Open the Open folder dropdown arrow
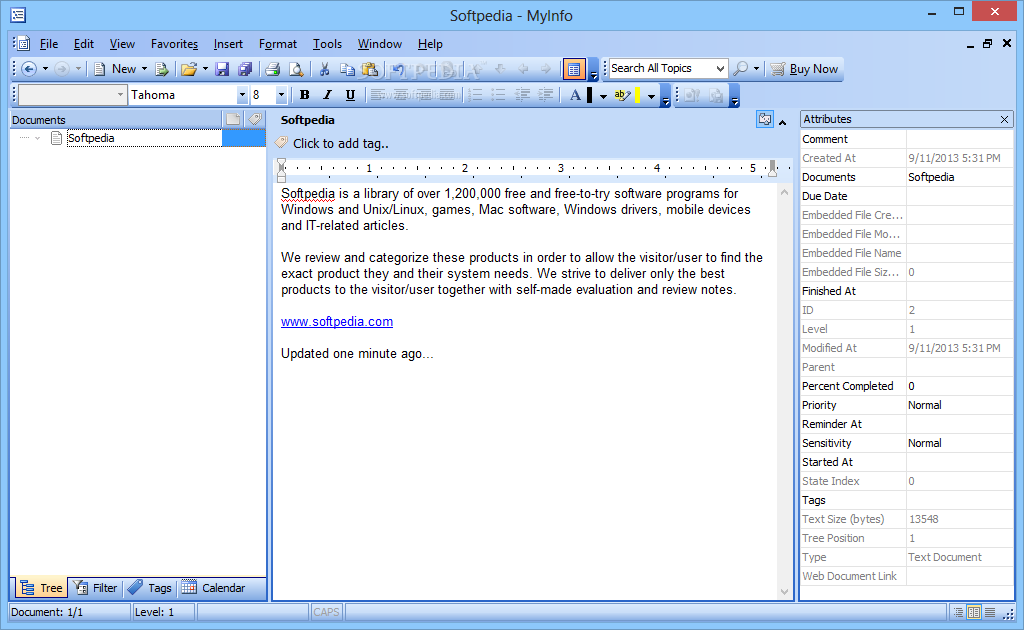 pos(205,69)
